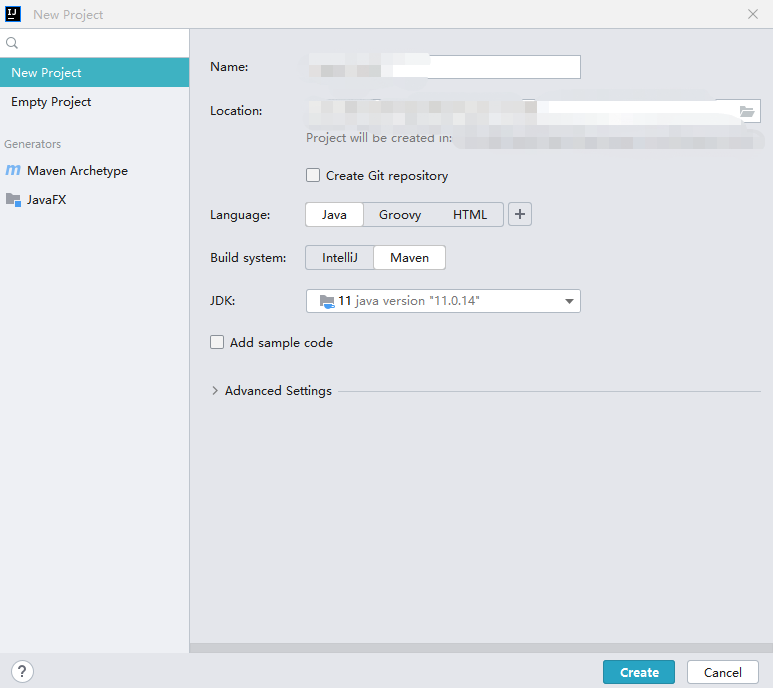The width and height of the screenshot is (773, 688).
Task: Click 'Project will be created in:' text
Action: (379, 138)
